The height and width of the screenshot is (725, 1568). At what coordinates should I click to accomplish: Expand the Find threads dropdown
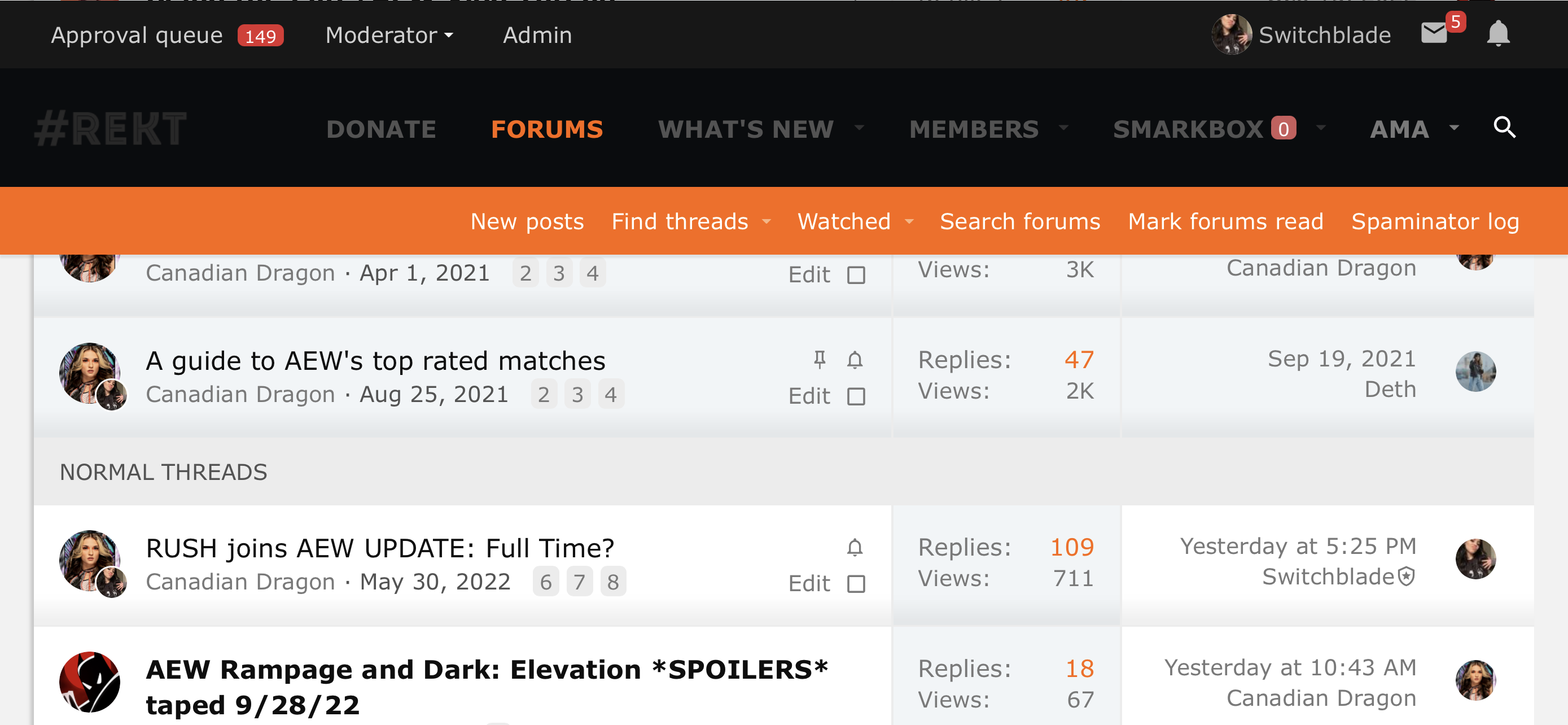767,221
